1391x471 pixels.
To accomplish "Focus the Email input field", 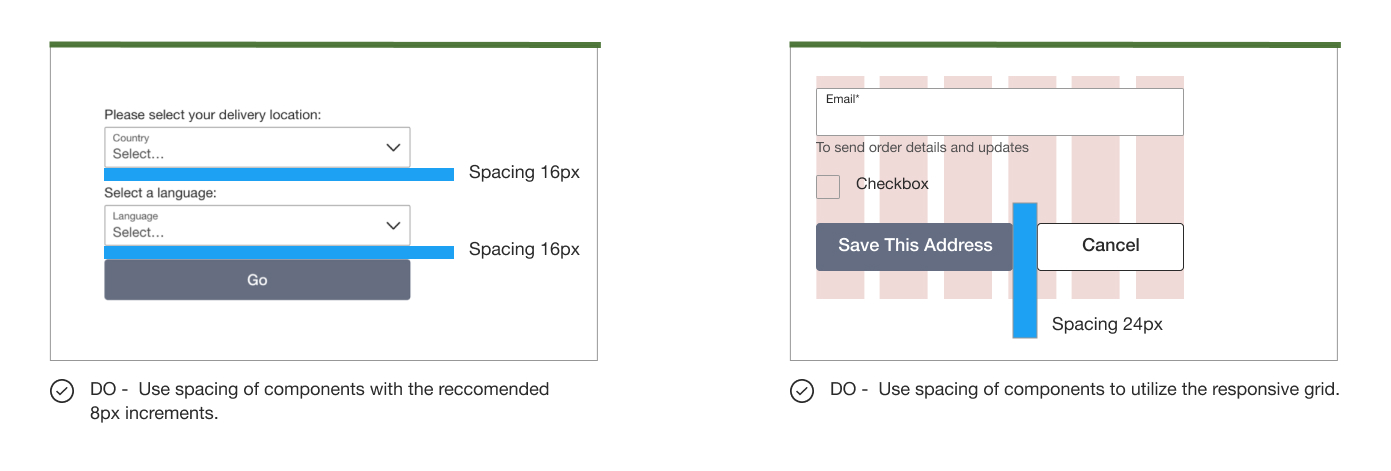I will 999,116.
